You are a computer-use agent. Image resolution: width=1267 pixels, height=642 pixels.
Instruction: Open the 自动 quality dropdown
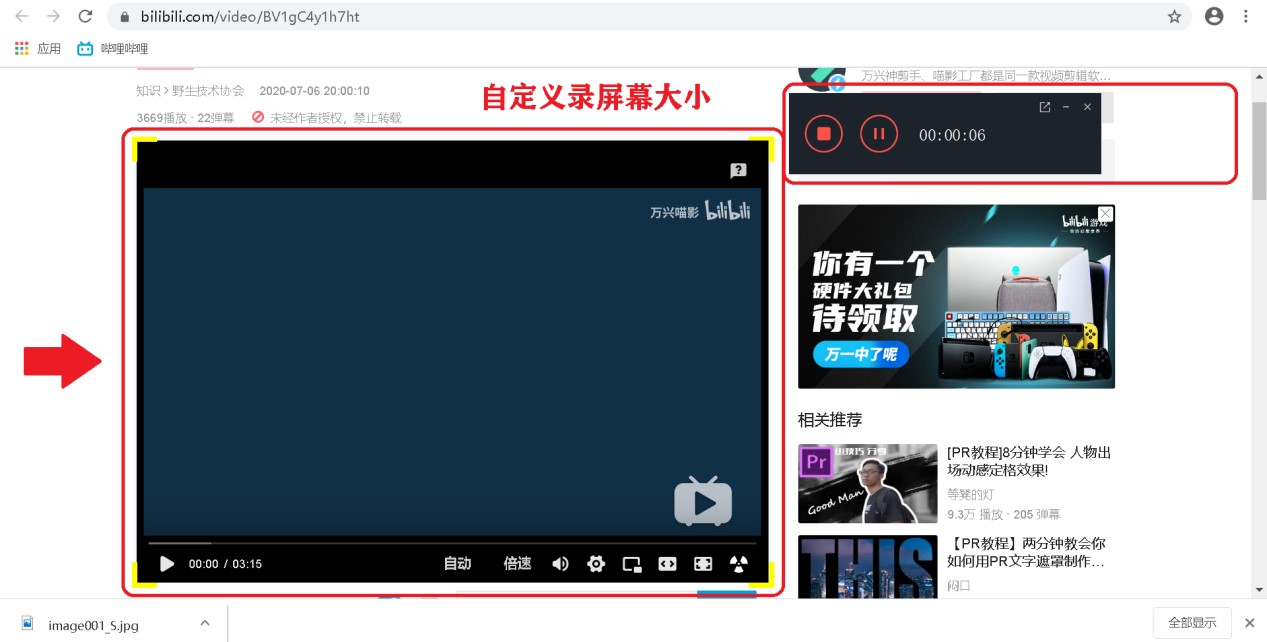point(457,563)
